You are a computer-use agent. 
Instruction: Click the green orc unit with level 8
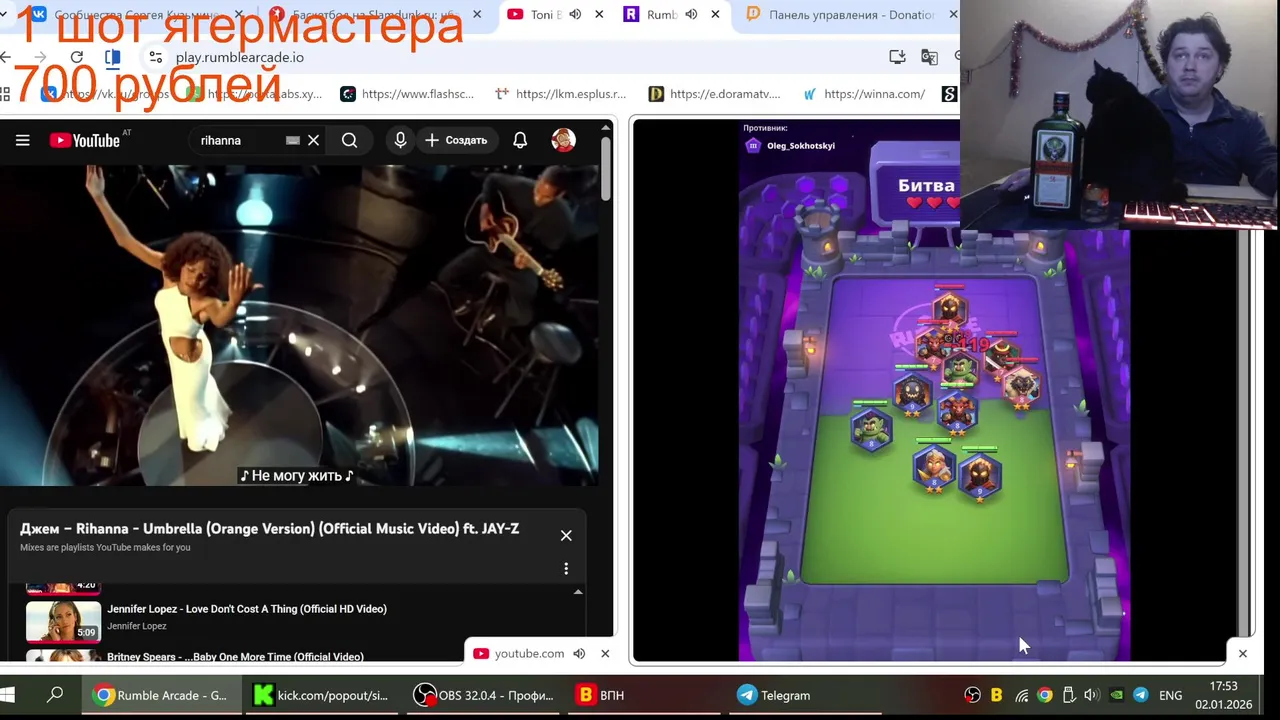coord(871,430)
